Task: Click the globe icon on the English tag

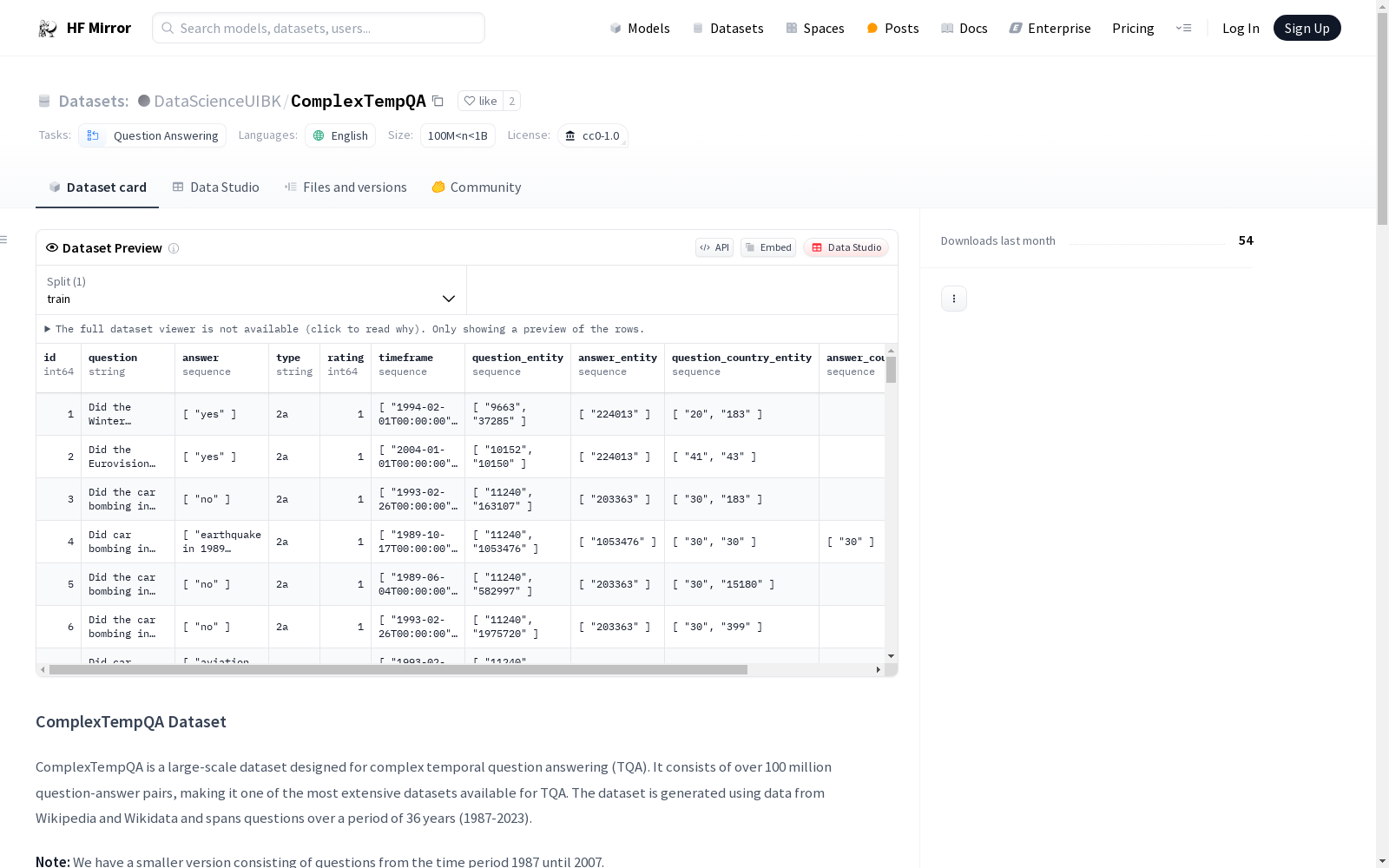Action: [x=319, y=135]
